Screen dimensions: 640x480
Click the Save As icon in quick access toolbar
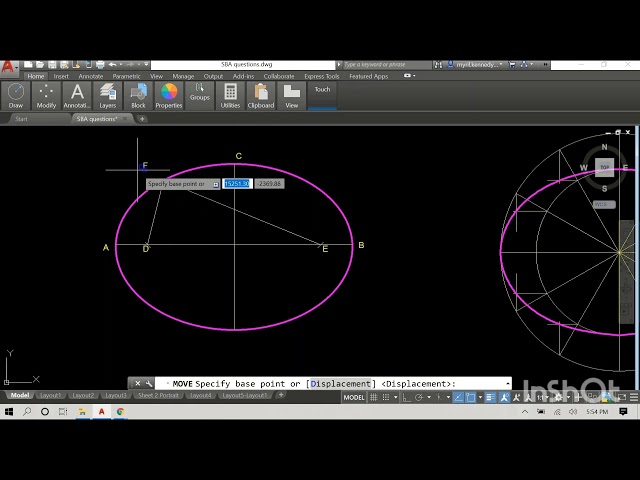click(64, 64)
